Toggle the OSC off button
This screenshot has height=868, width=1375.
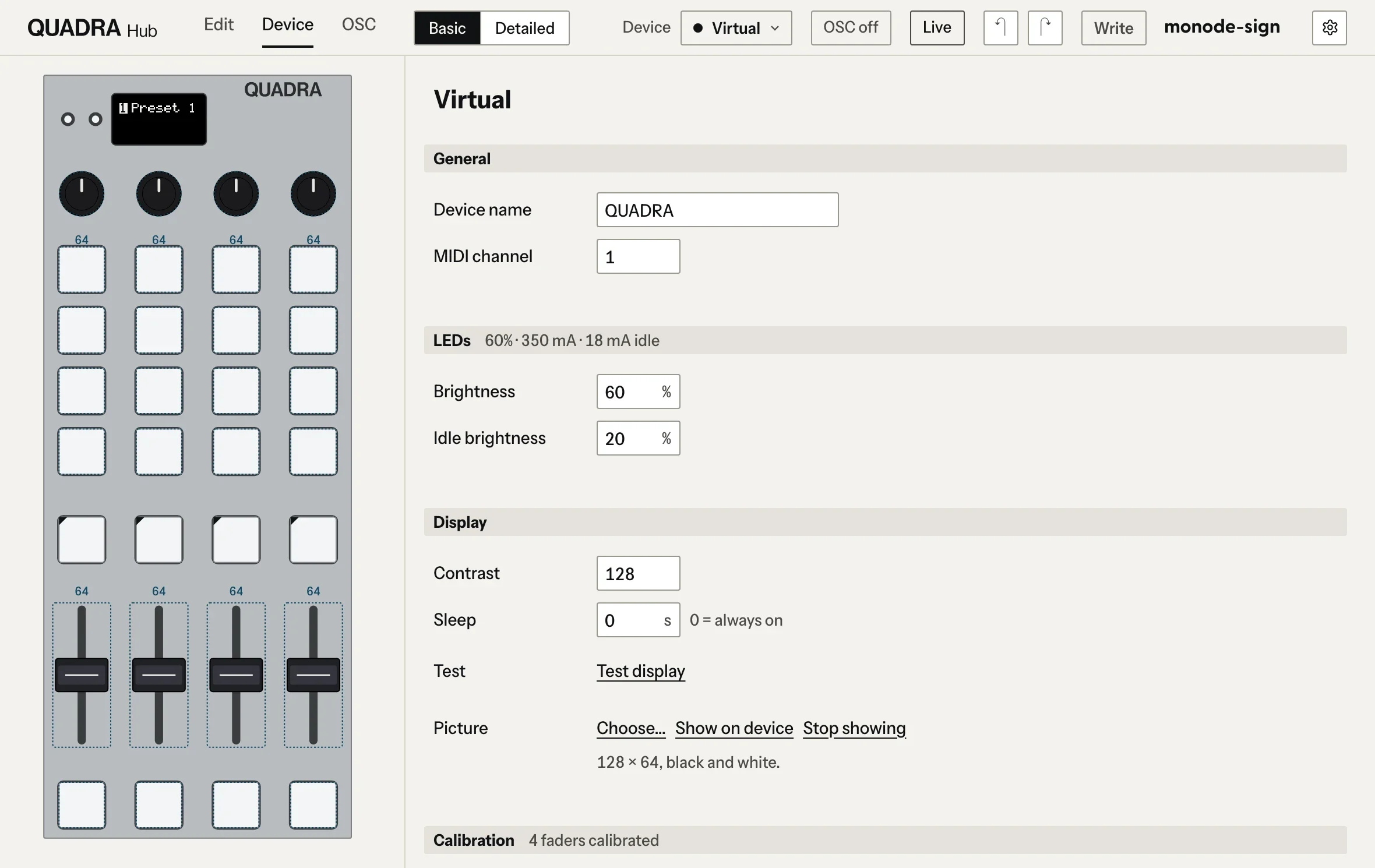pyautogui.click(x=851, y=27)
